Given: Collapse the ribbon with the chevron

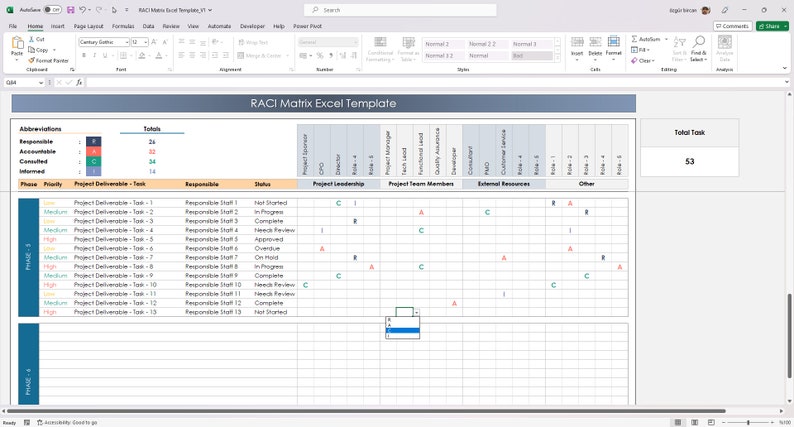Looking at the screenshot, I should tap(784, 68).
